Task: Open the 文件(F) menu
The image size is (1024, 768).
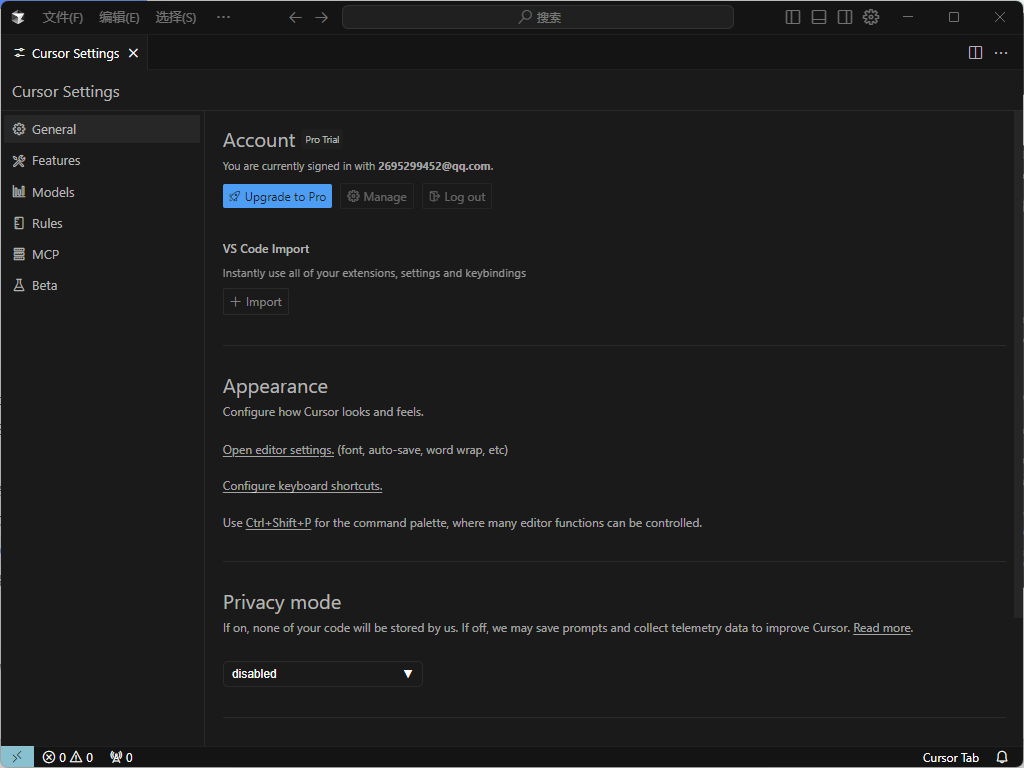Action: [x=63, y=18]
